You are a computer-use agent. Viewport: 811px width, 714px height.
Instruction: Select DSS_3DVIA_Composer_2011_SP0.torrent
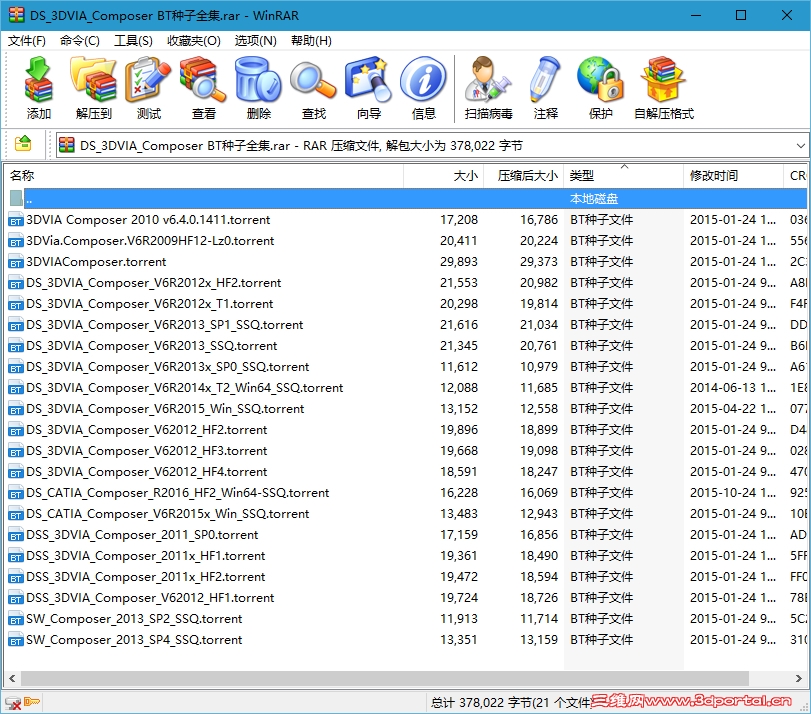[406, 535]
